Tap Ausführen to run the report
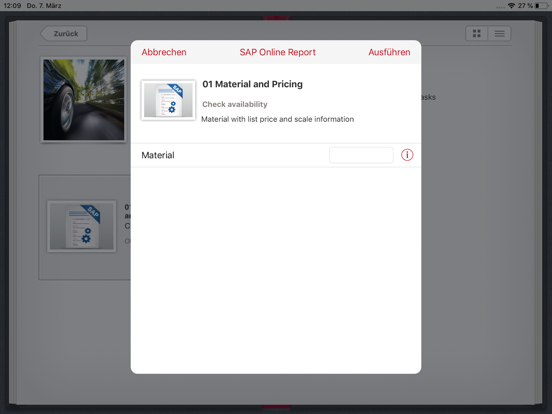Screen dimensions: 552x414 [389, 52]
